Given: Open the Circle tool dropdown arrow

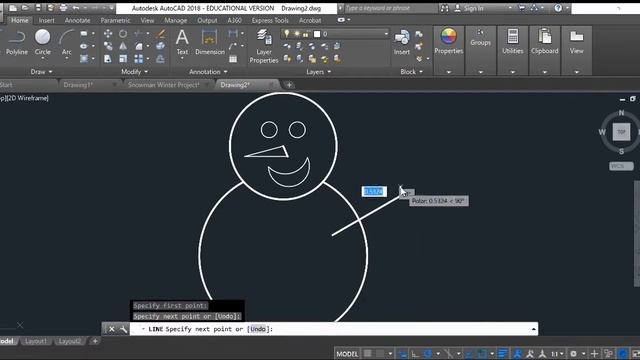Looking at the screenshot, I should [42, 58].
